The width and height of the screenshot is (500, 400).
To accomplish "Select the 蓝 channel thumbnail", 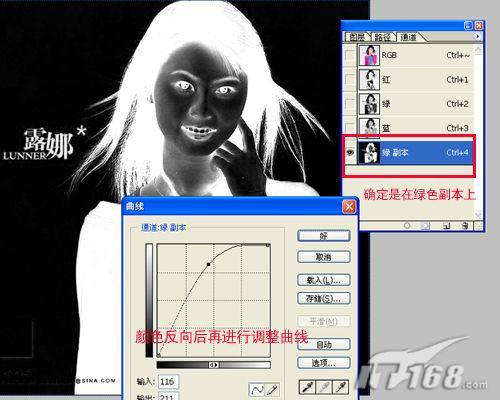I will 369,128.
